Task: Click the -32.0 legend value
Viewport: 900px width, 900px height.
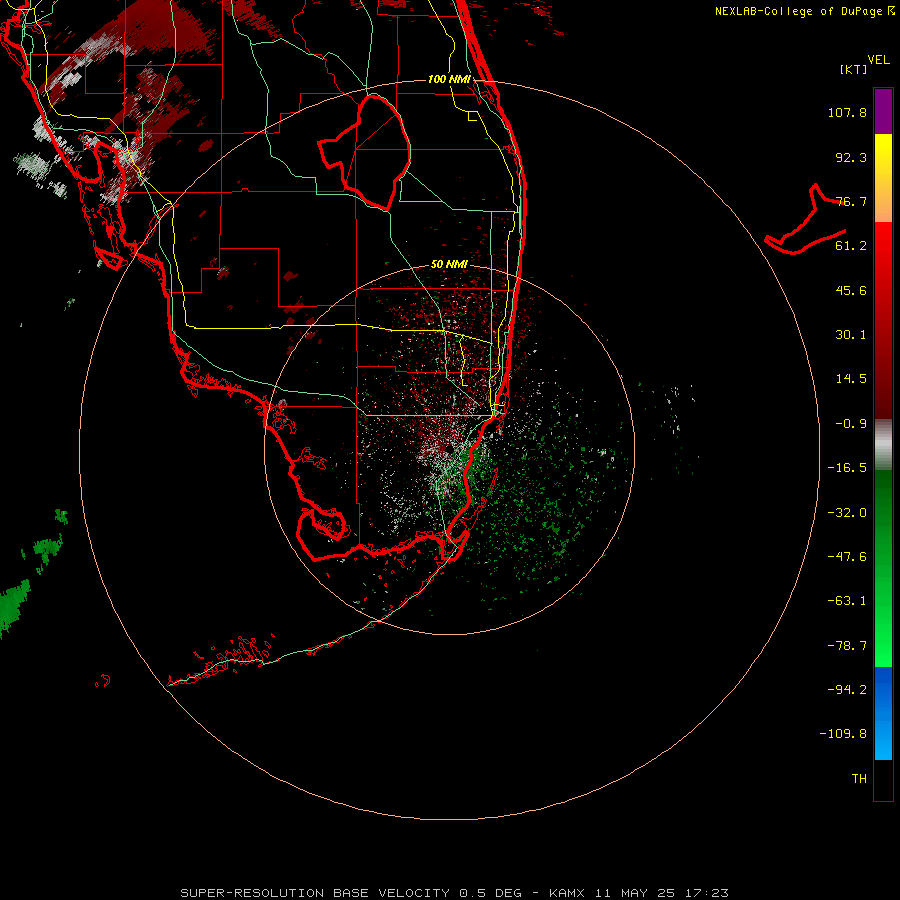Action: click(847, 513)
